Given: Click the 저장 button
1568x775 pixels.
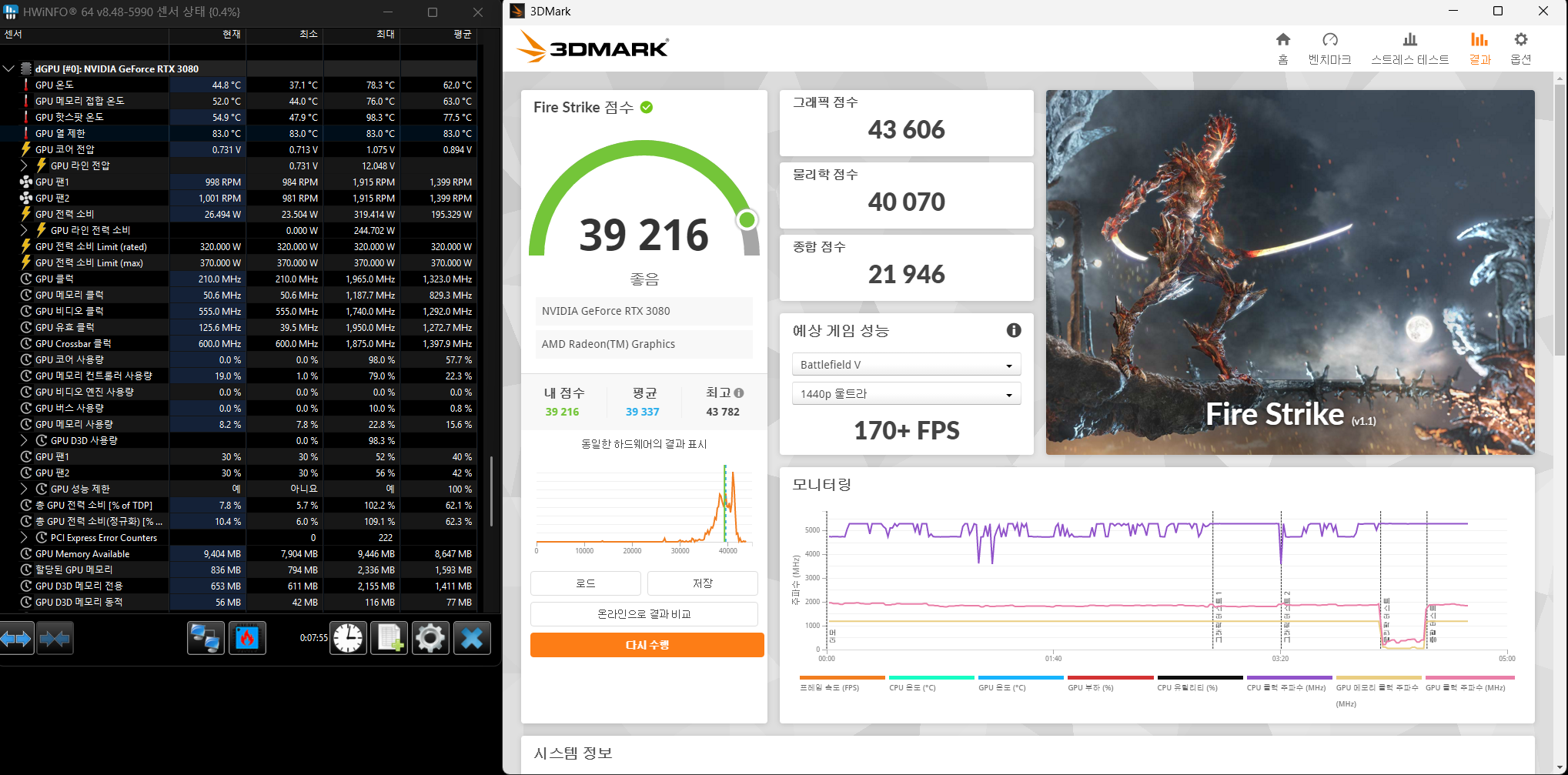Looking at the screenshot, I should [703, 583].
